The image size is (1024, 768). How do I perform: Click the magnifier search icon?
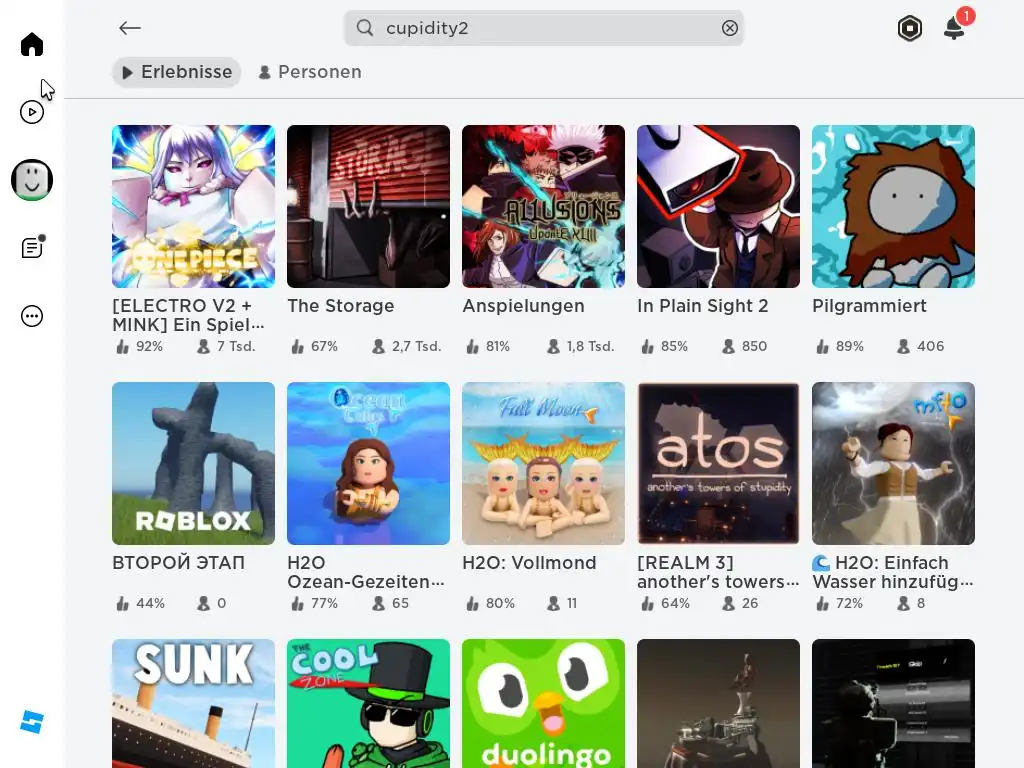tap(364, 28)
